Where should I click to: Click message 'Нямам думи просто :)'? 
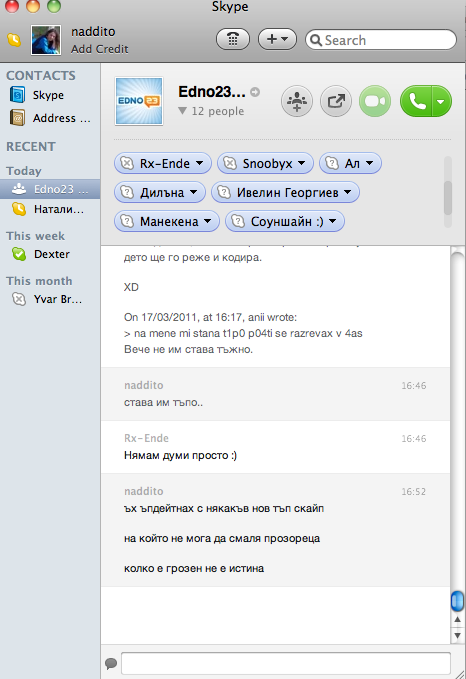tap(180, 456)
